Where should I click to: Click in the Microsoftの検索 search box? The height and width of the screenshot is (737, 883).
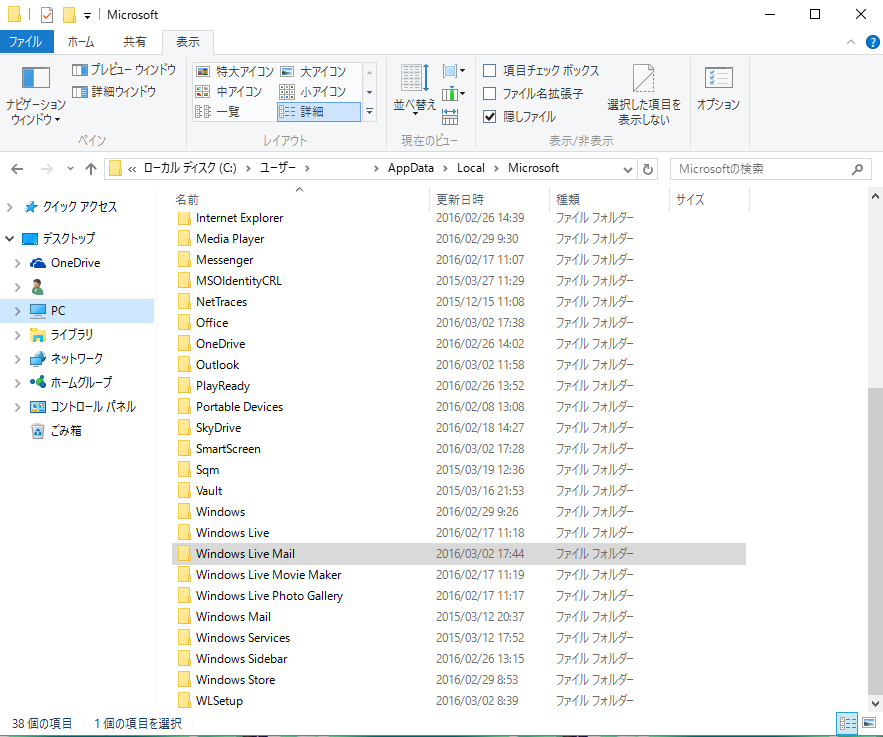(760, 169)
